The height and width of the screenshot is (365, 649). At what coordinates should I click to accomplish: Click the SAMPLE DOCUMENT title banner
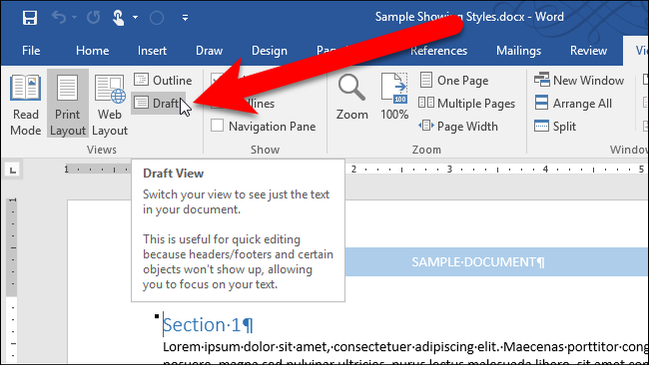496,262
